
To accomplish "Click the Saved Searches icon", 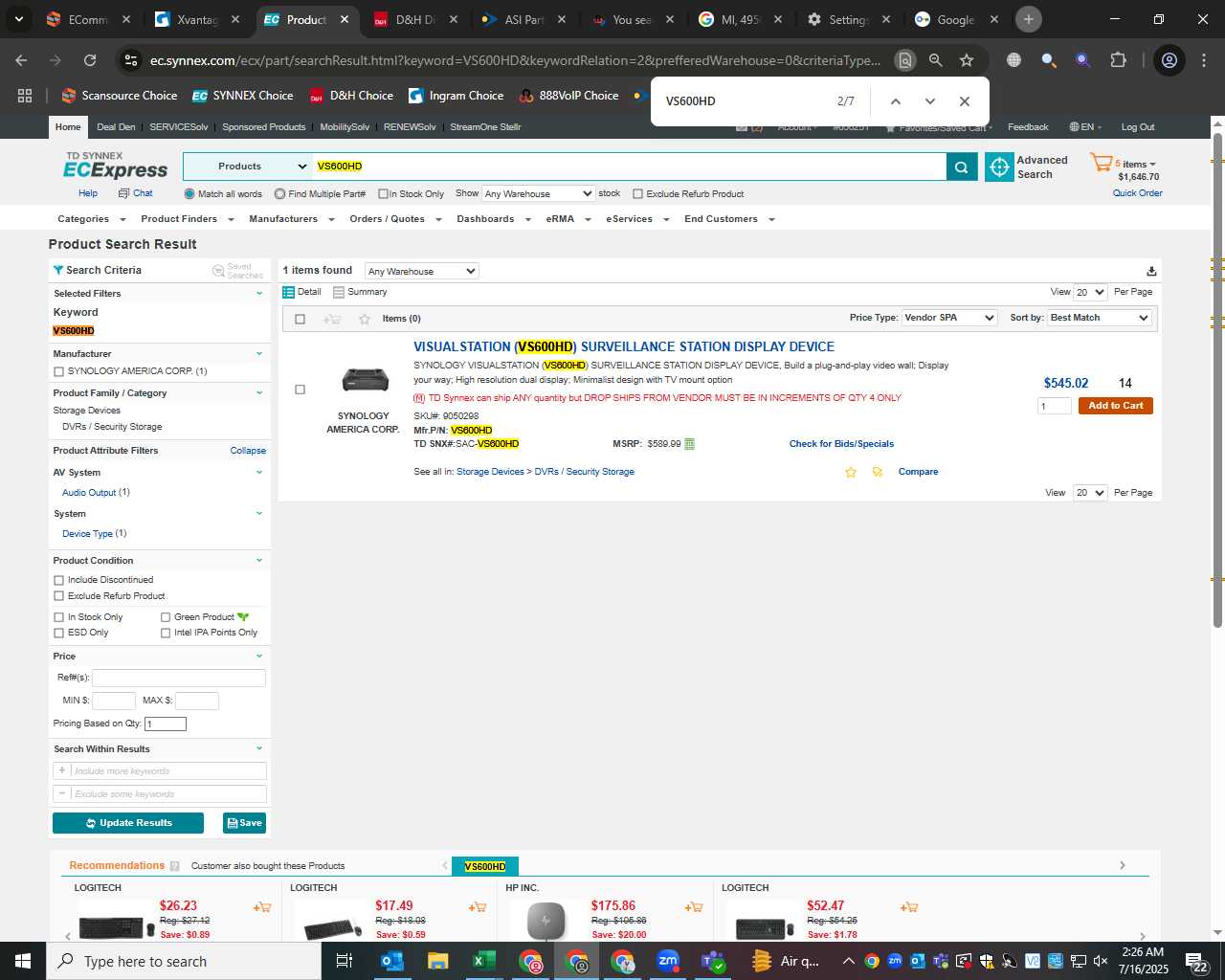I will tap(218, 271).
